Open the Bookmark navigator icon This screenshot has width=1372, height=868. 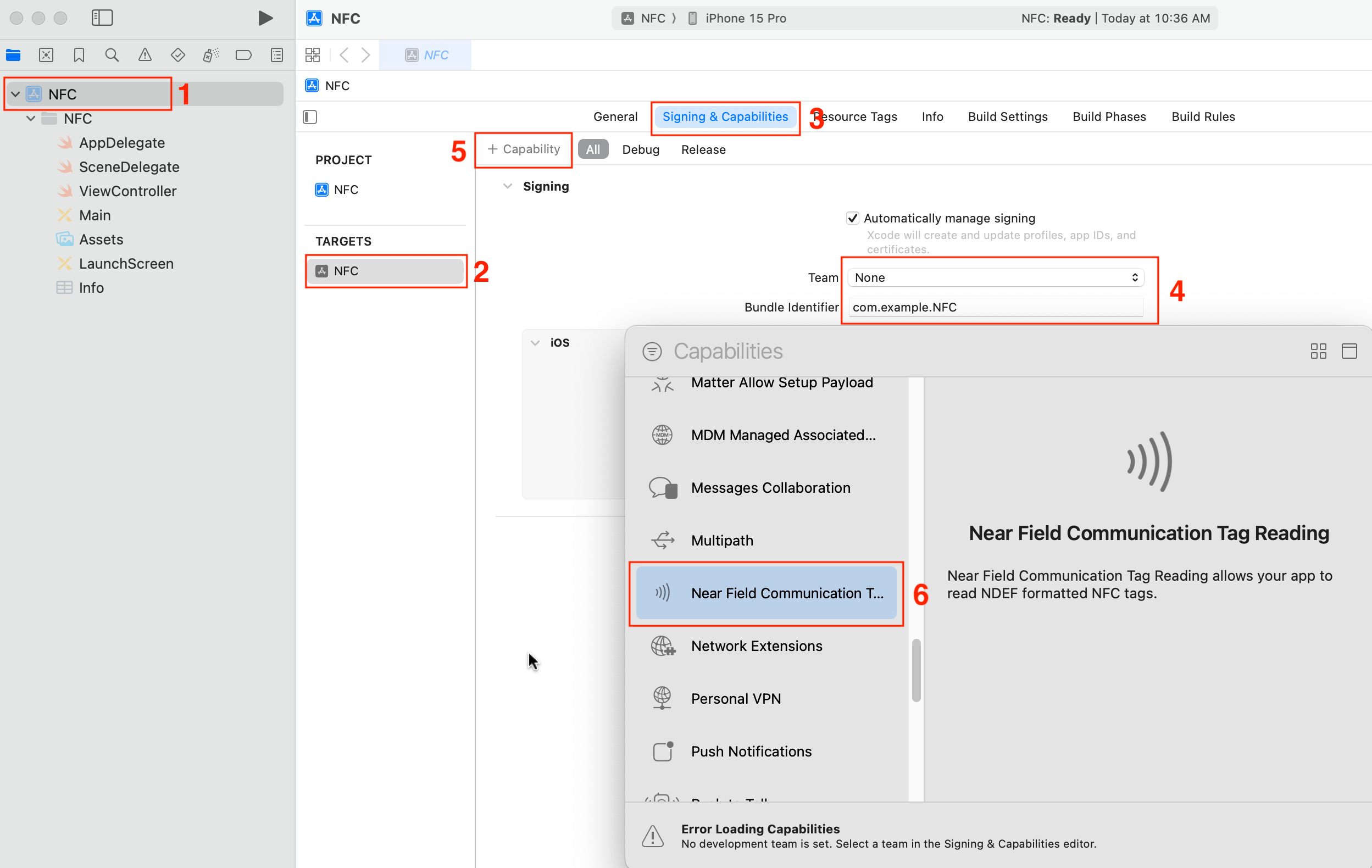79,55
